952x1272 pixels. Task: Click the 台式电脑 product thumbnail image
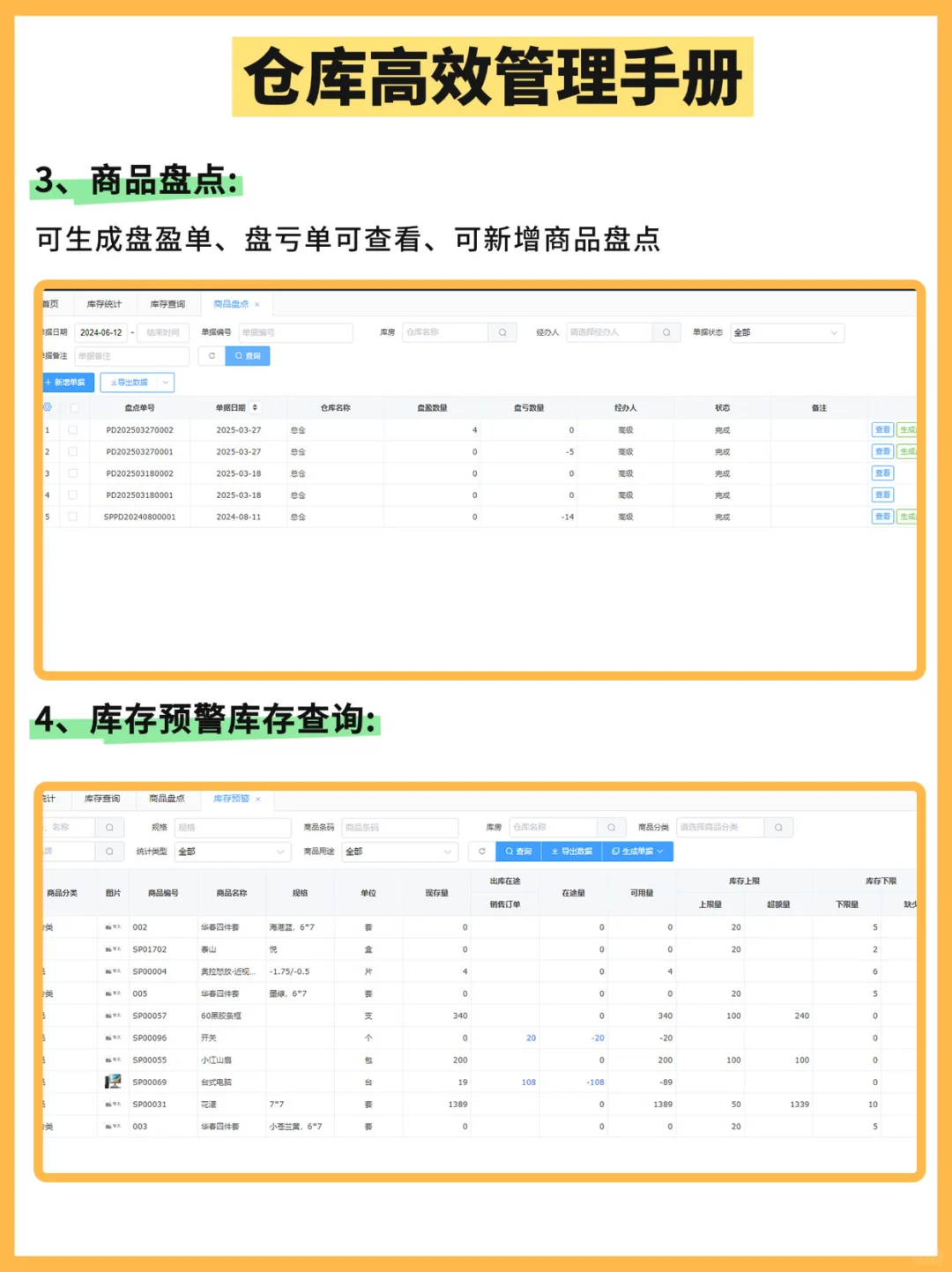114,1082
